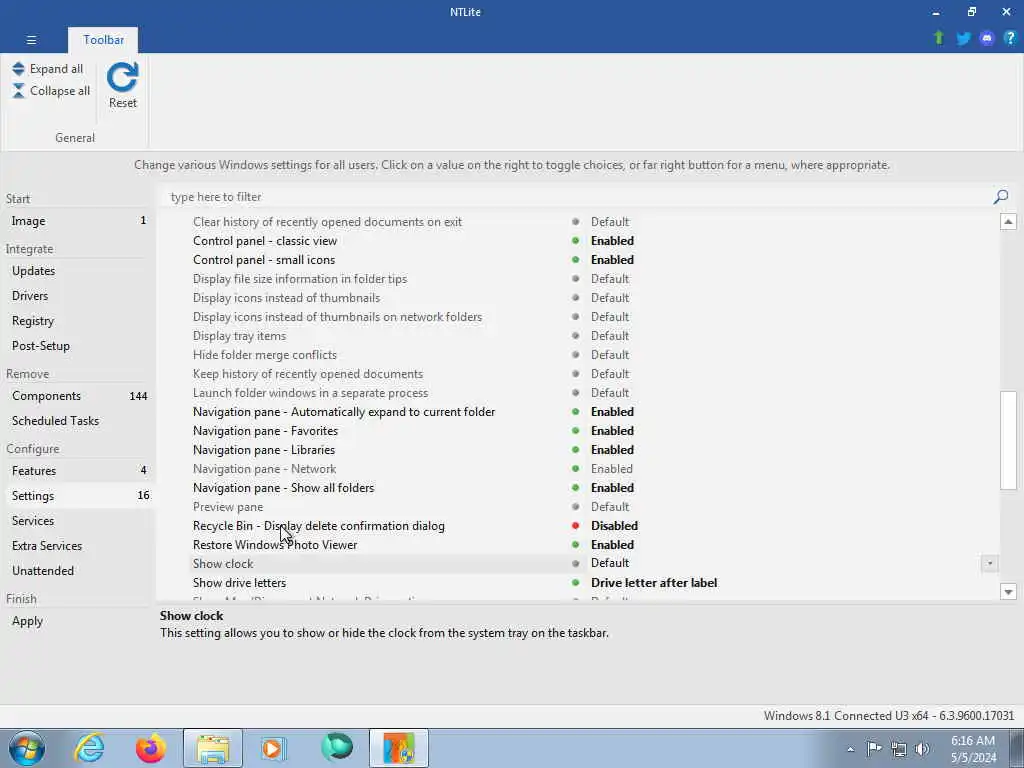Viewport: 1024px width, 768px height.
Task: Launch Firefox from taskbar
Action: point(150,748)
